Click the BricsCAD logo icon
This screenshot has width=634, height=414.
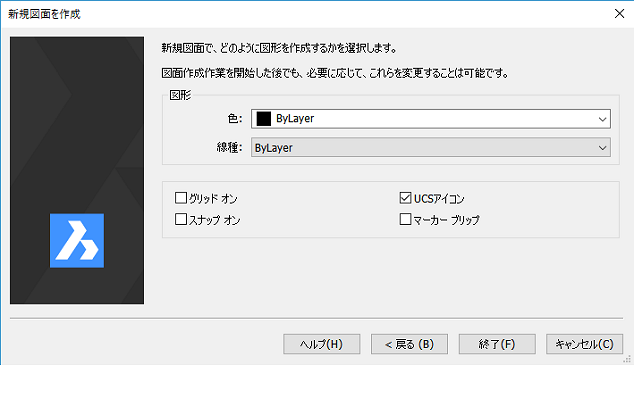pyautogui.click(x=77, y=241)
